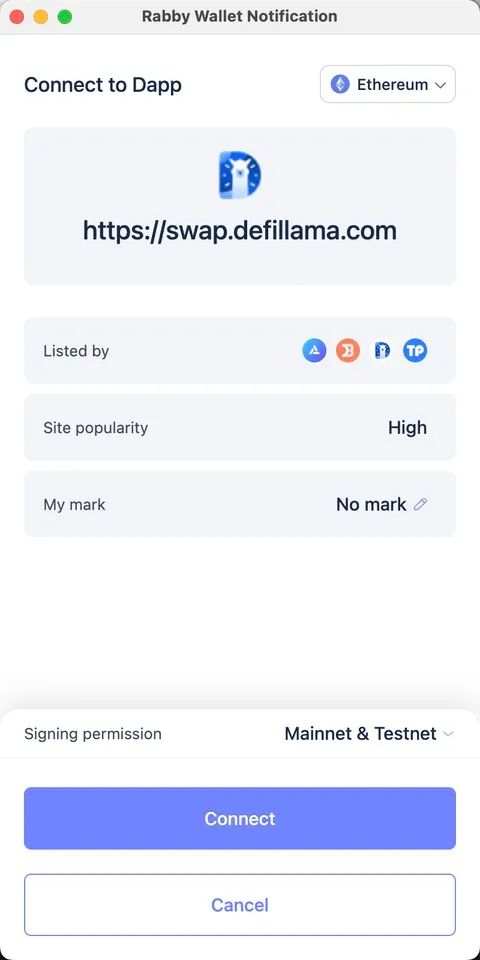Edit my mark with the pencil icon
The image size is (480, 960).
420,504
